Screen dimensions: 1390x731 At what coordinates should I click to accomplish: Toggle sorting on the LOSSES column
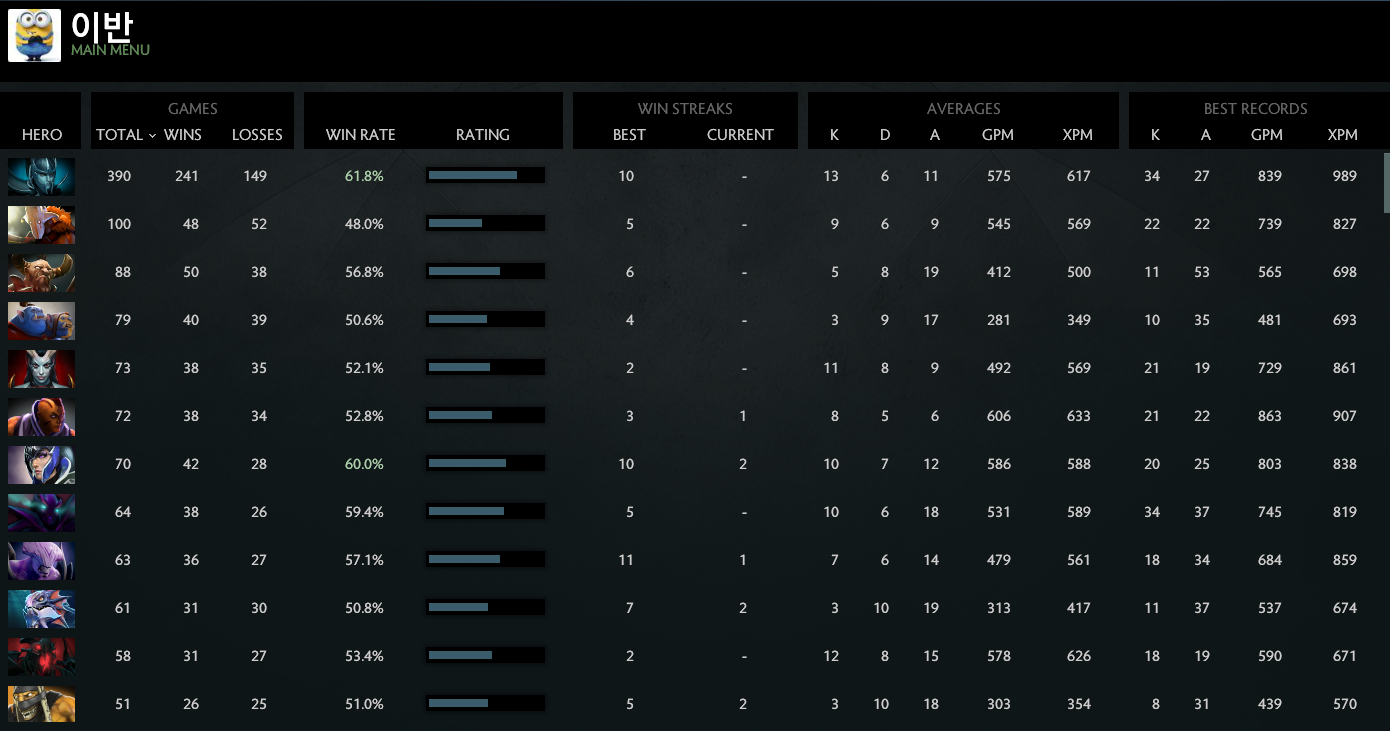point(257,134)
